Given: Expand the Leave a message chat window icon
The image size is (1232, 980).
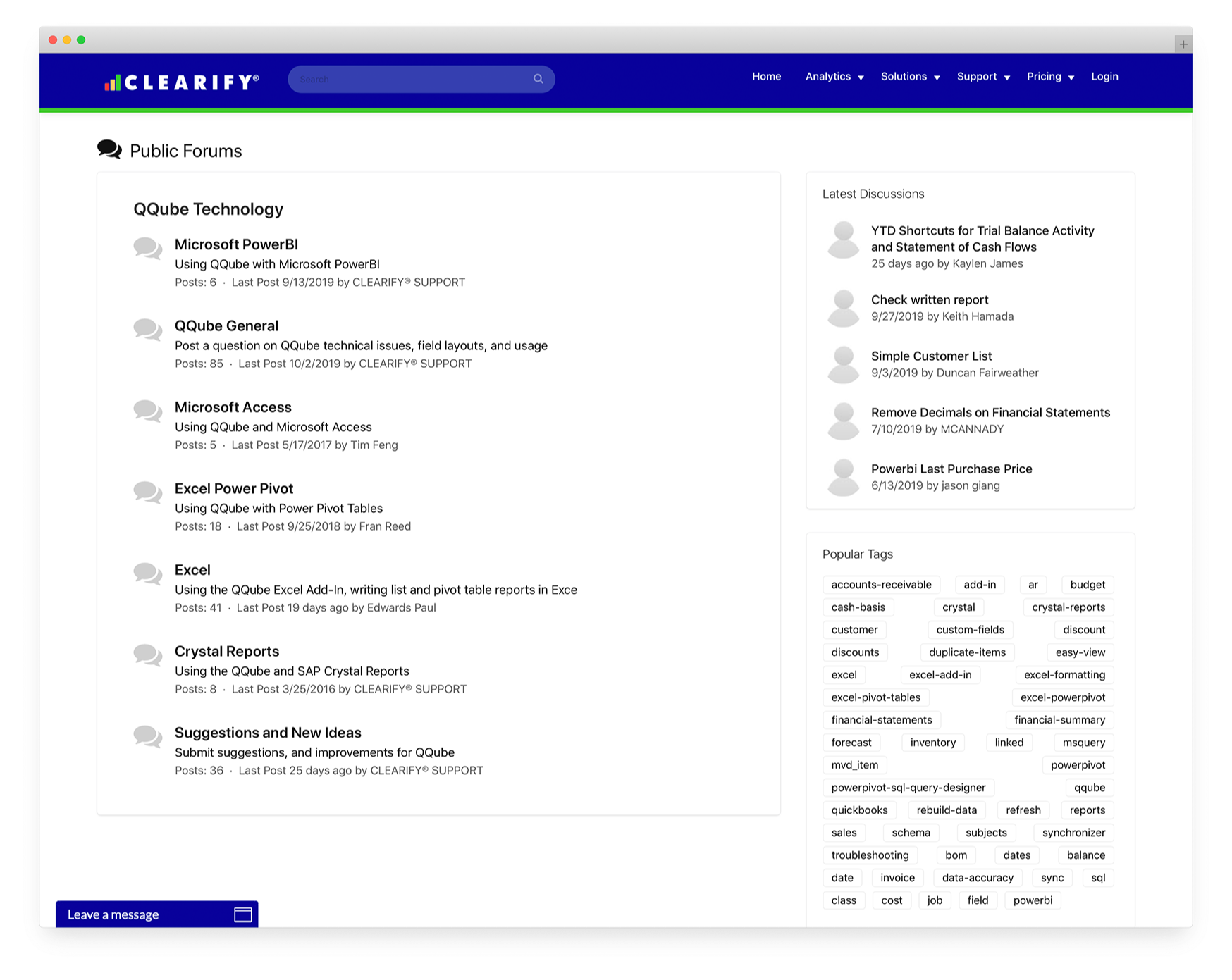Looking at the screenshot, I should tap(242, 914).
